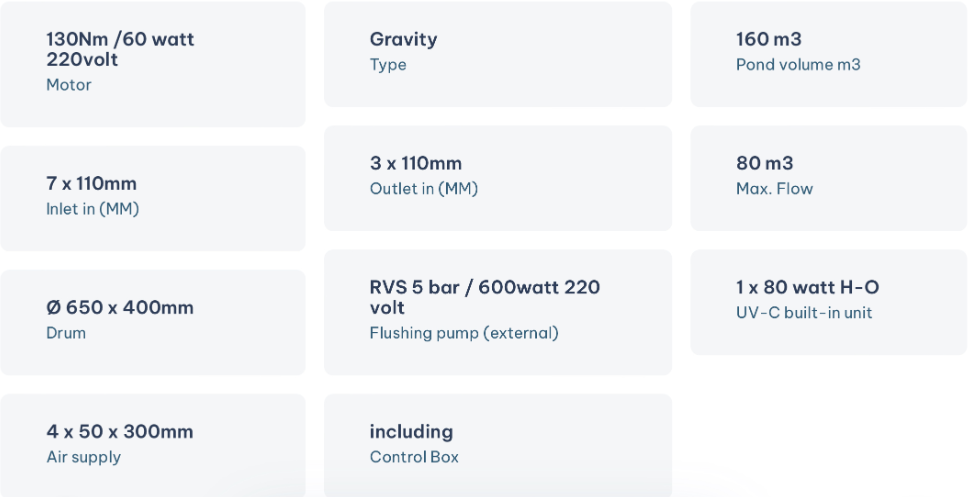The image size is (980, 497).
Task: Select the Max. Flow label
Action: point(774,189)
